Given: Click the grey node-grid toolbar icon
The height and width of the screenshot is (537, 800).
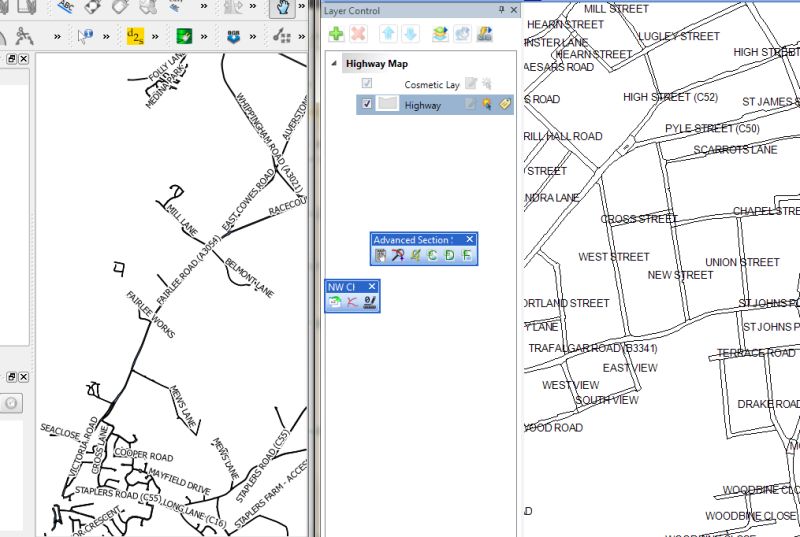Looking at the screenshot, I should [282, 36].
